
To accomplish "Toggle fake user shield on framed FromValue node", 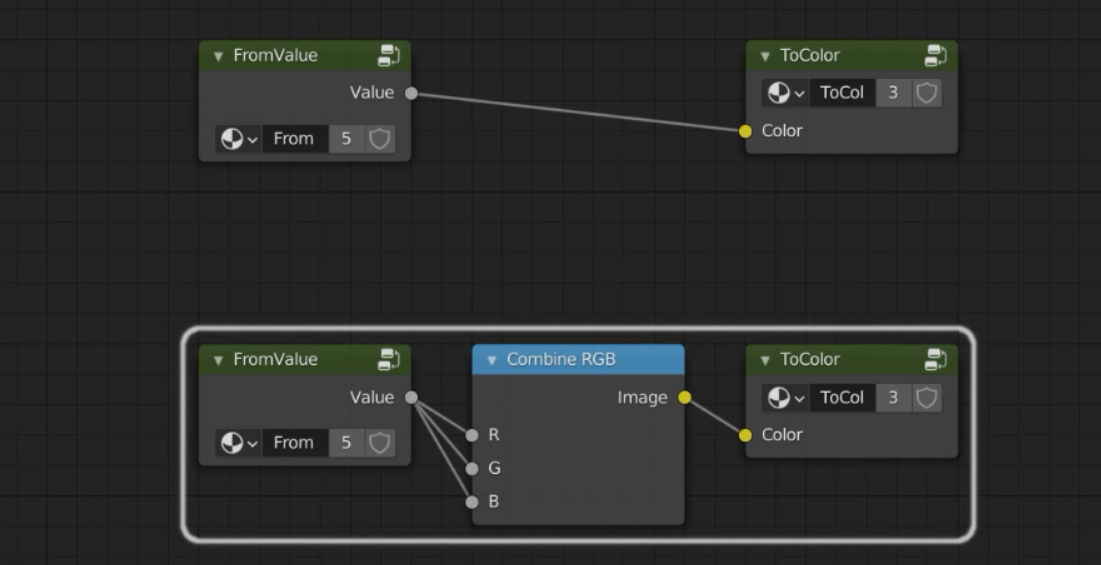I will click(x=380, y=443).
